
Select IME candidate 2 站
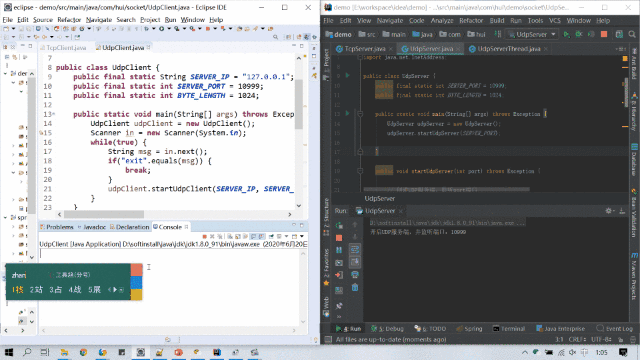(36, 290)
